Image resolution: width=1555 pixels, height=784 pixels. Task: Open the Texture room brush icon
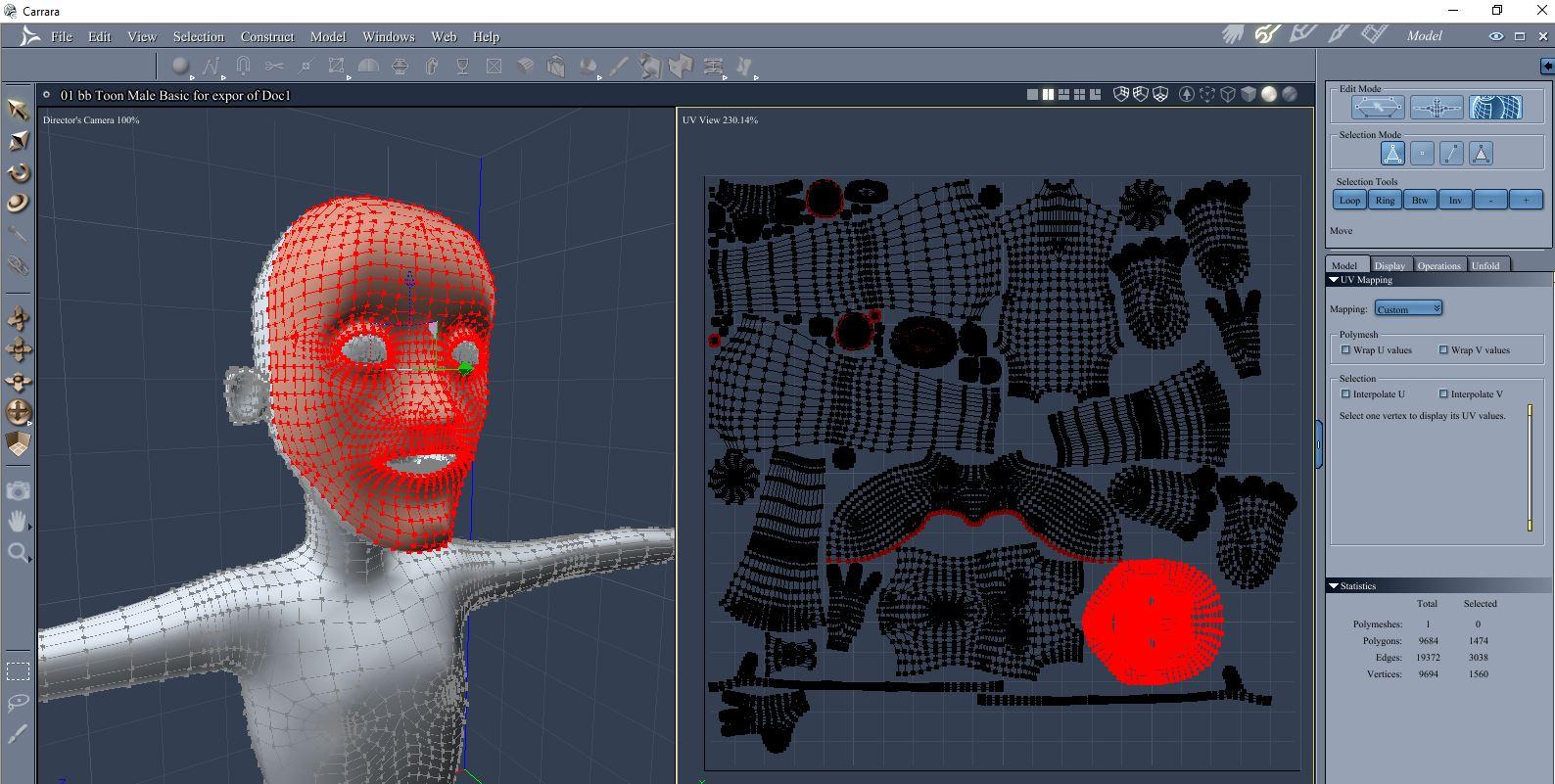click(1338, 34)
